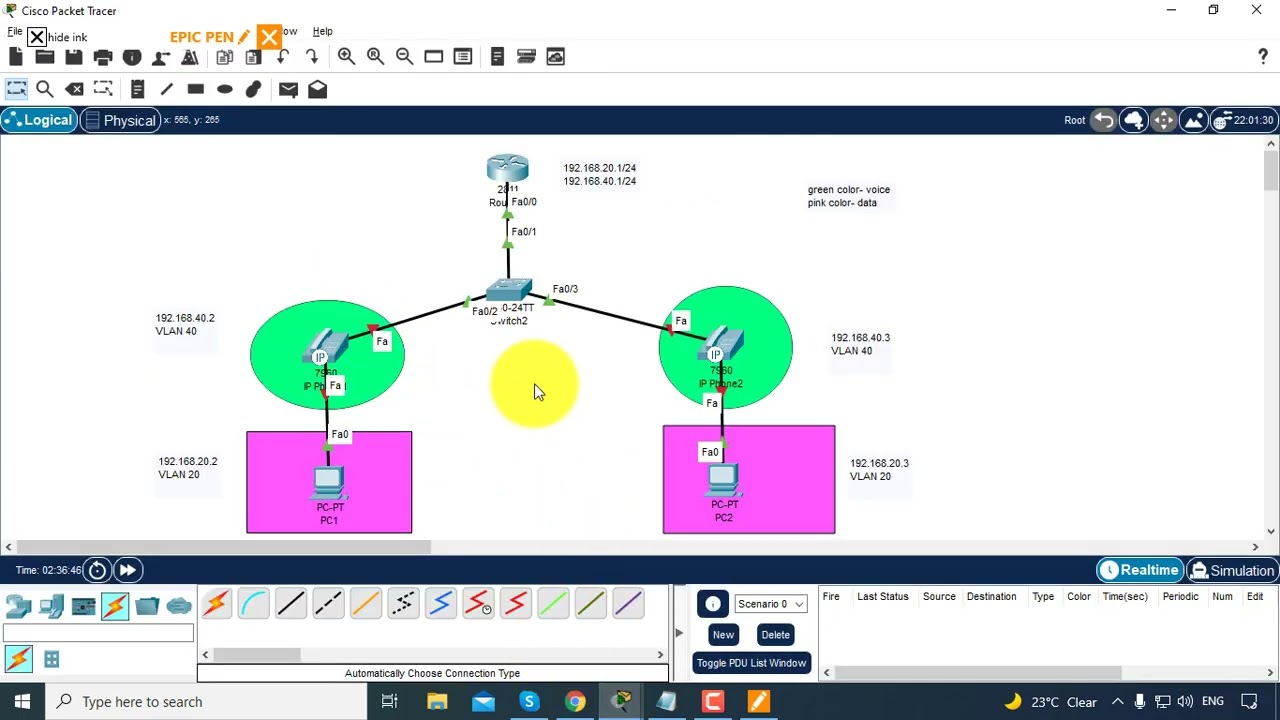Activate the Resize Shape tool
The height and width of the screenshot is (720, 1280).
coord(103,89)
